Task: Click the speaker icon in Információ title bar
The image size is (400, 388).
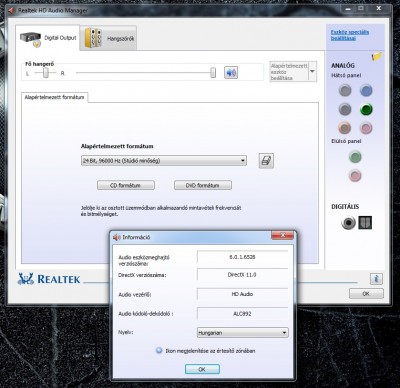Action: [117, 237]
